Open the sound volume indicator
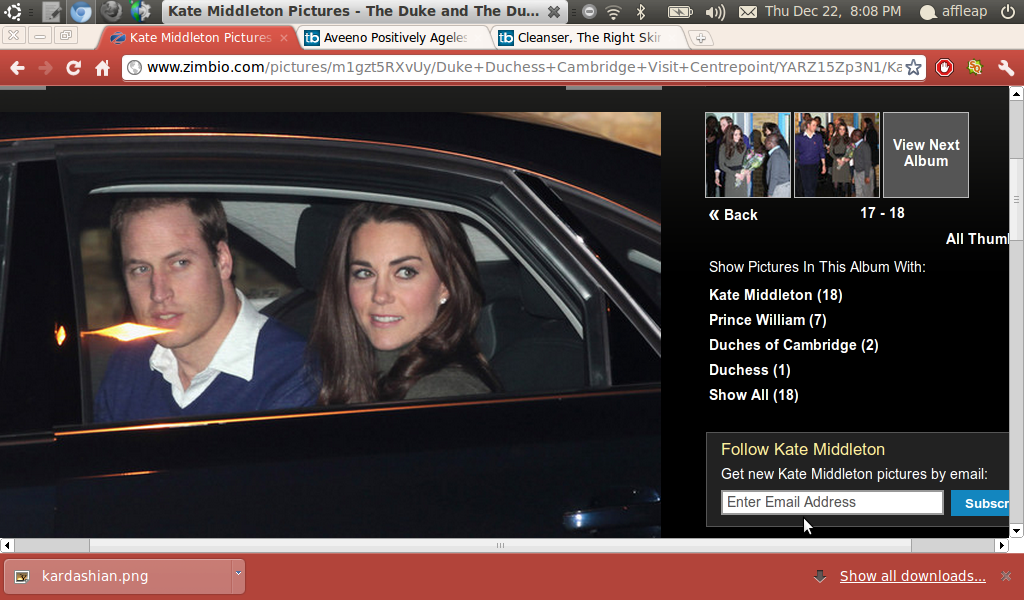Image resolution: width=1024 pixels, height=600 pixels. coord(716,12)
